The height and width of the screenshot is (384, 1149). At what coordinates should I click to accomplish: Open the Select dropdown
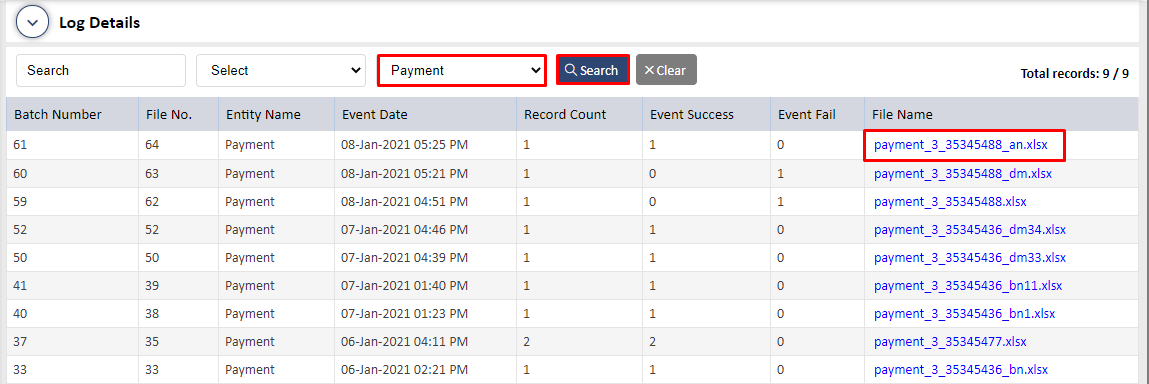pos(281,70)
